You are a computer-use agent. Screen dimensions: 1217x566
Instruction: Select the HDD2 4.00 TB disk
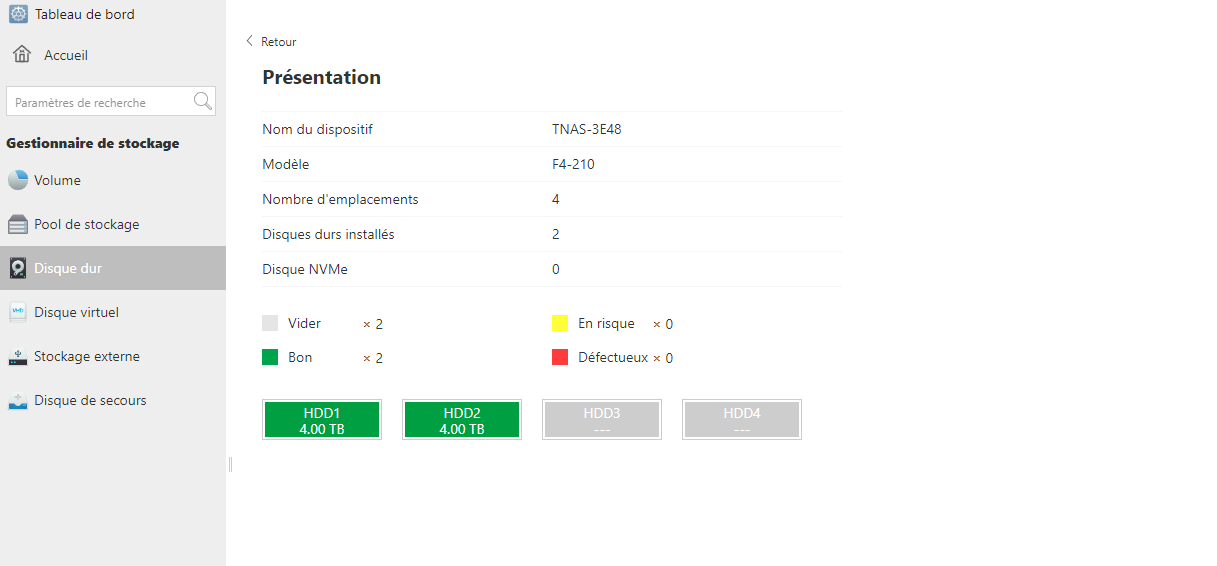(x=462, y=420)
